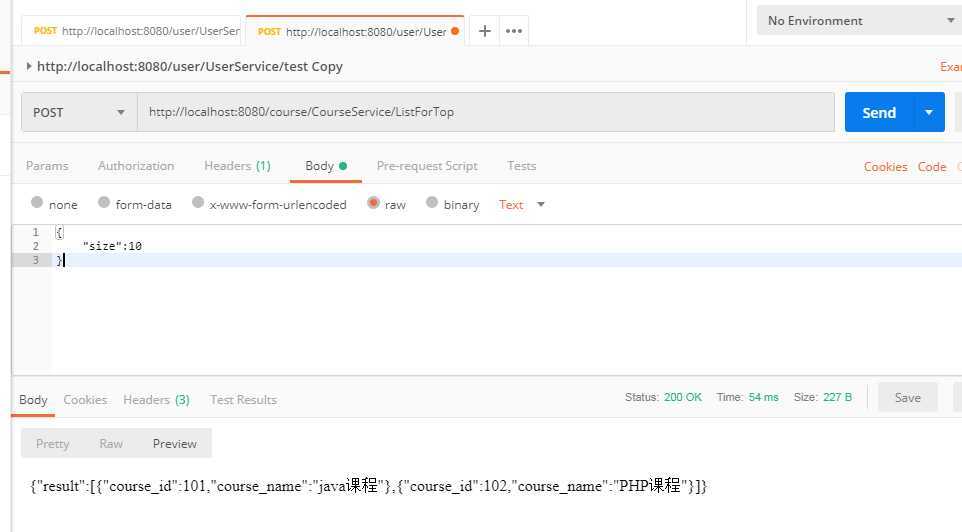Click the request URL input field

[485, 112]
